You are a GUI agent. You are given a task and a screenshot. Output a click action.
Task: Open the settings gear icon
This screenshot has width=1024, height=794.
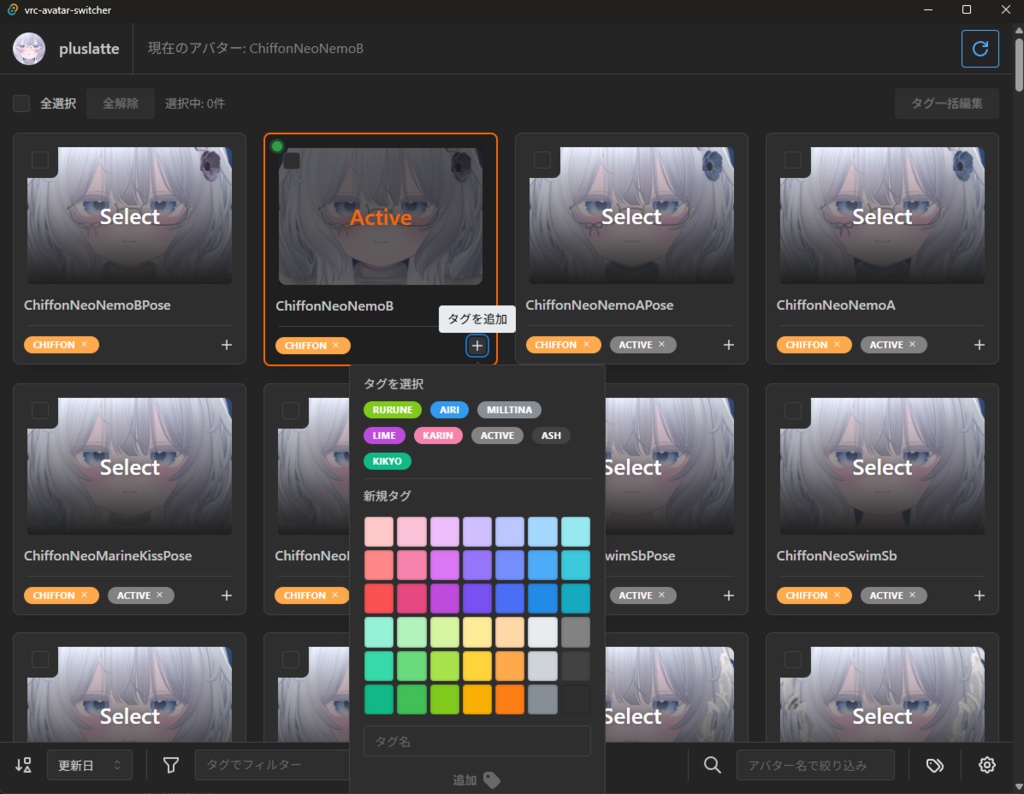pos(986,764)
